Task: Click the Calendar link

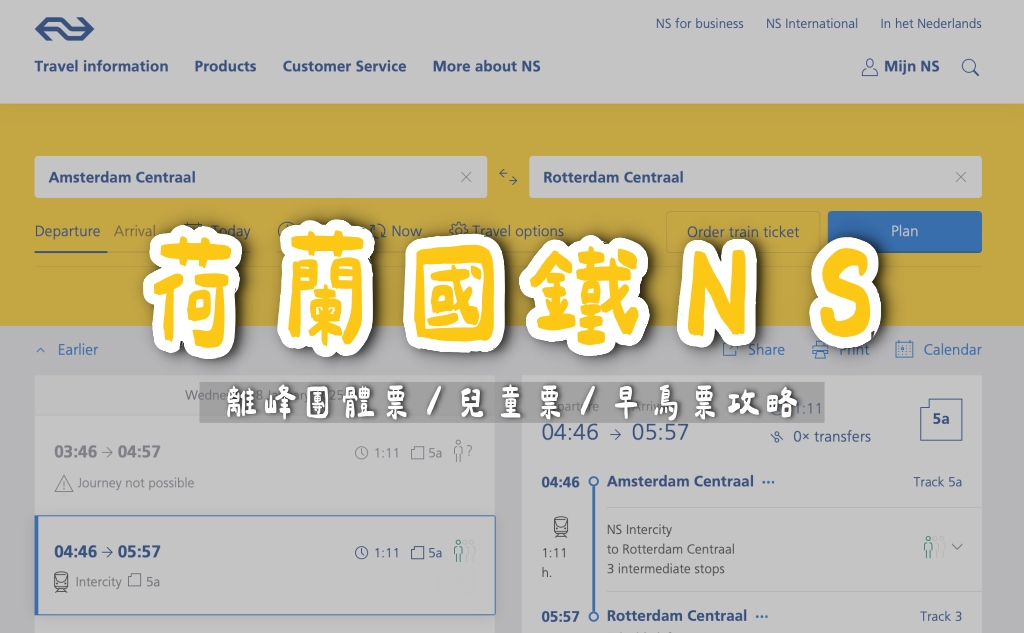Action: tap(952, 349)
